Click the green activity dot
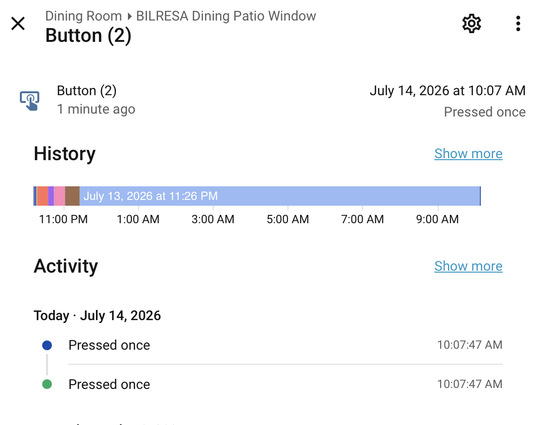Image resolution: width=542 pixels, height=425 pixels. pos(47,384)
